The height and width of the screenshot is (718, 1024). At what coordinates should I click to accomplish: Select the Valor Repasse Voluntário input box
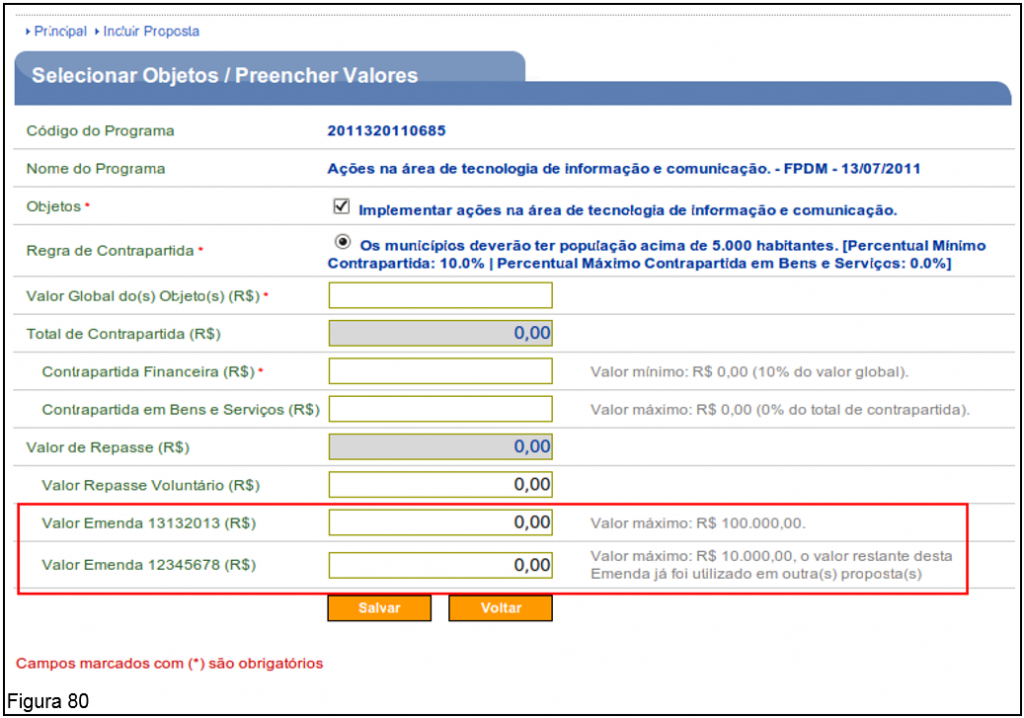pyautogui.click(x=440, y=485)
